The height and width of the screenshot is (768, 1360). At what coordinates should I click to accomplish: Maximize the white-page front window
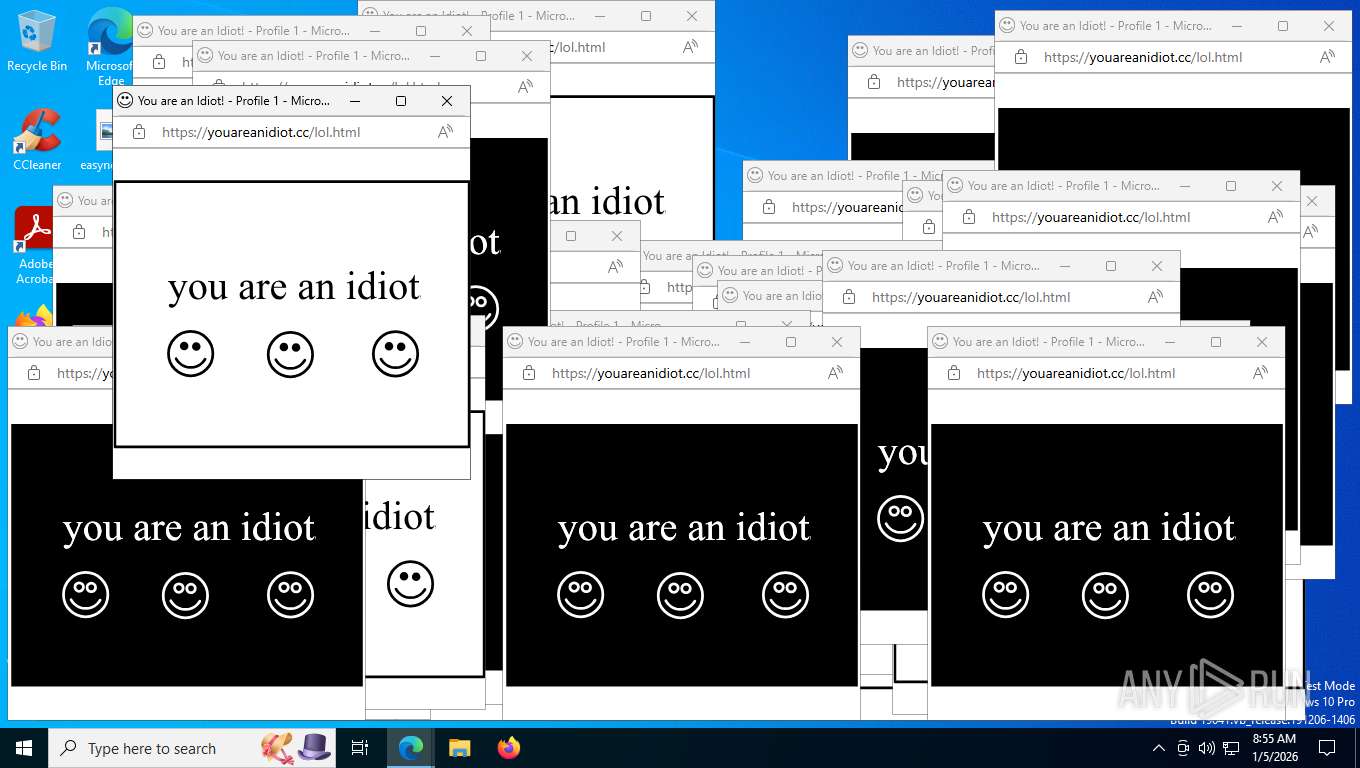pyautogui.click(x=401, y=100)
